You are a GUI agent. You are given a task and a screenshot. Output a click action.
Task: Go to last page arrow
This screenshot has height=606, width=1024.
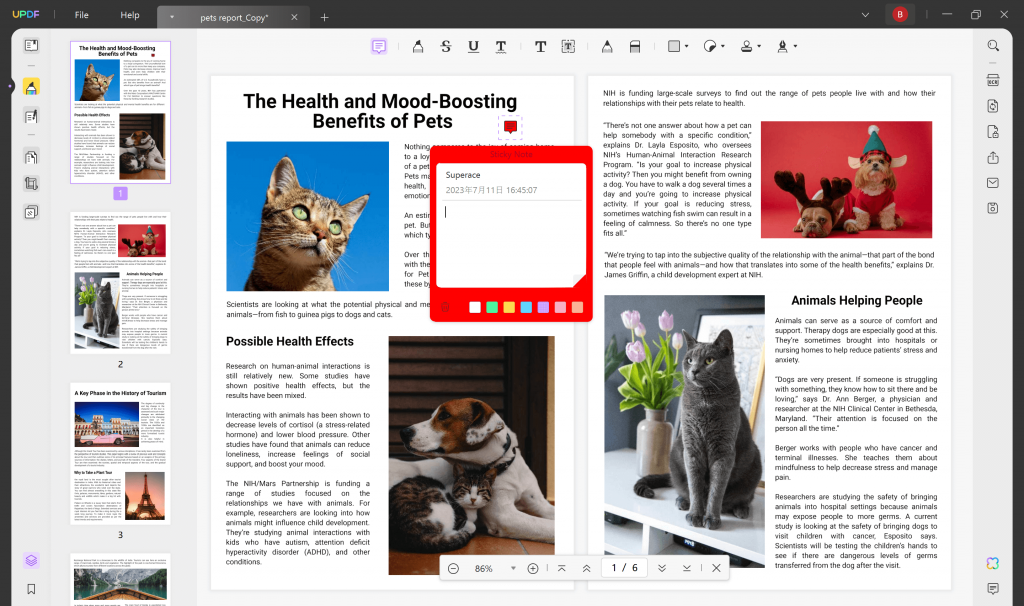[686, 568]
